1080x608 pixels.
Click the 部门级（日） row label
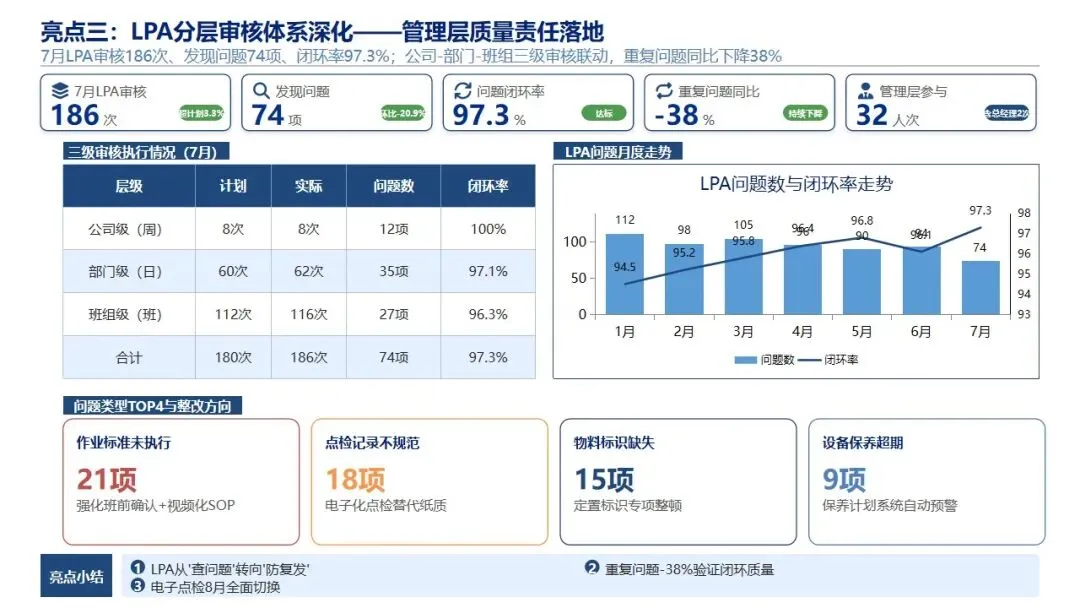point(125,271)
